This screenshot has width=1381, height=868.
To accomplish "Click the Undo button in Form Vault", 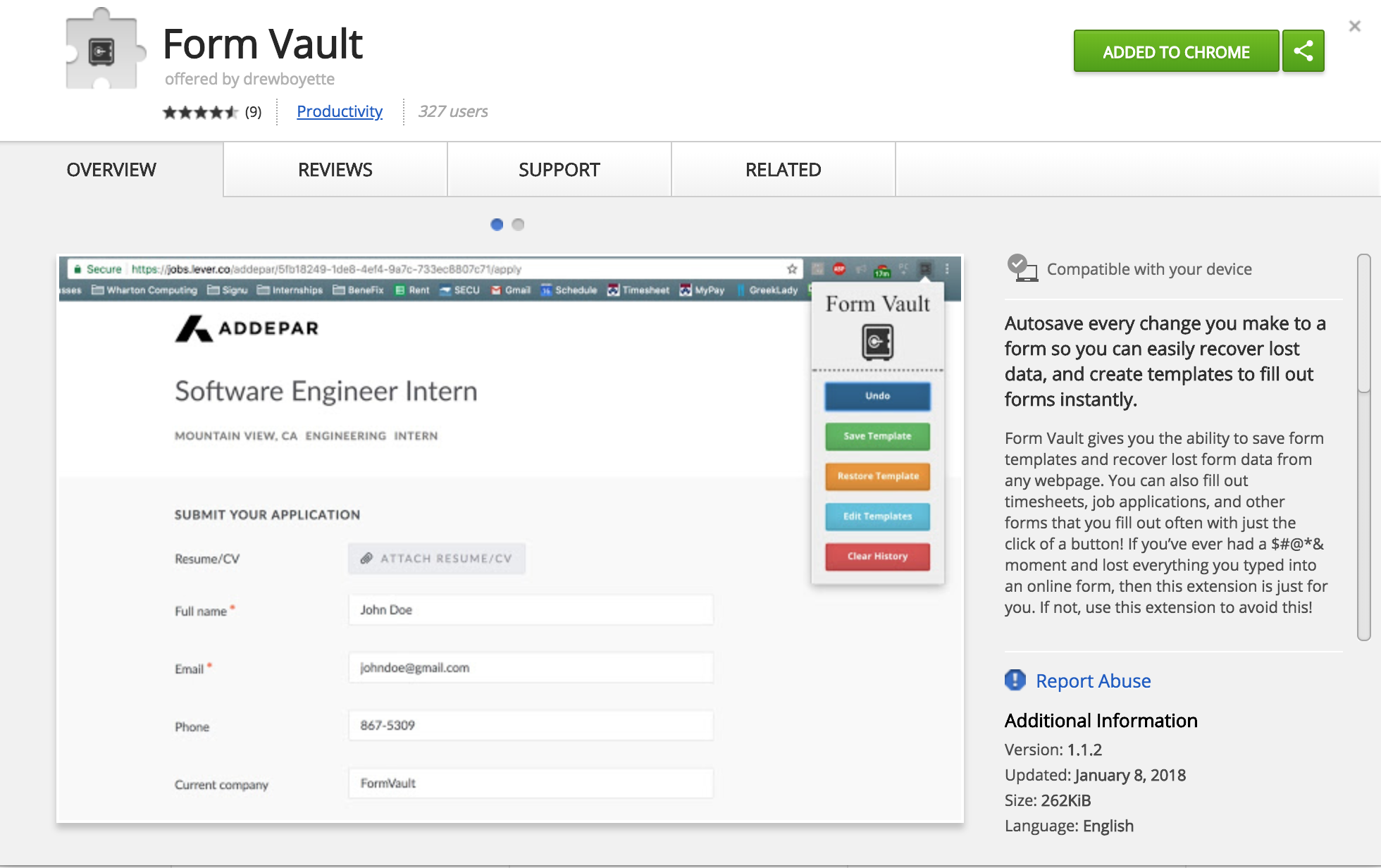I will coord(877,397).
